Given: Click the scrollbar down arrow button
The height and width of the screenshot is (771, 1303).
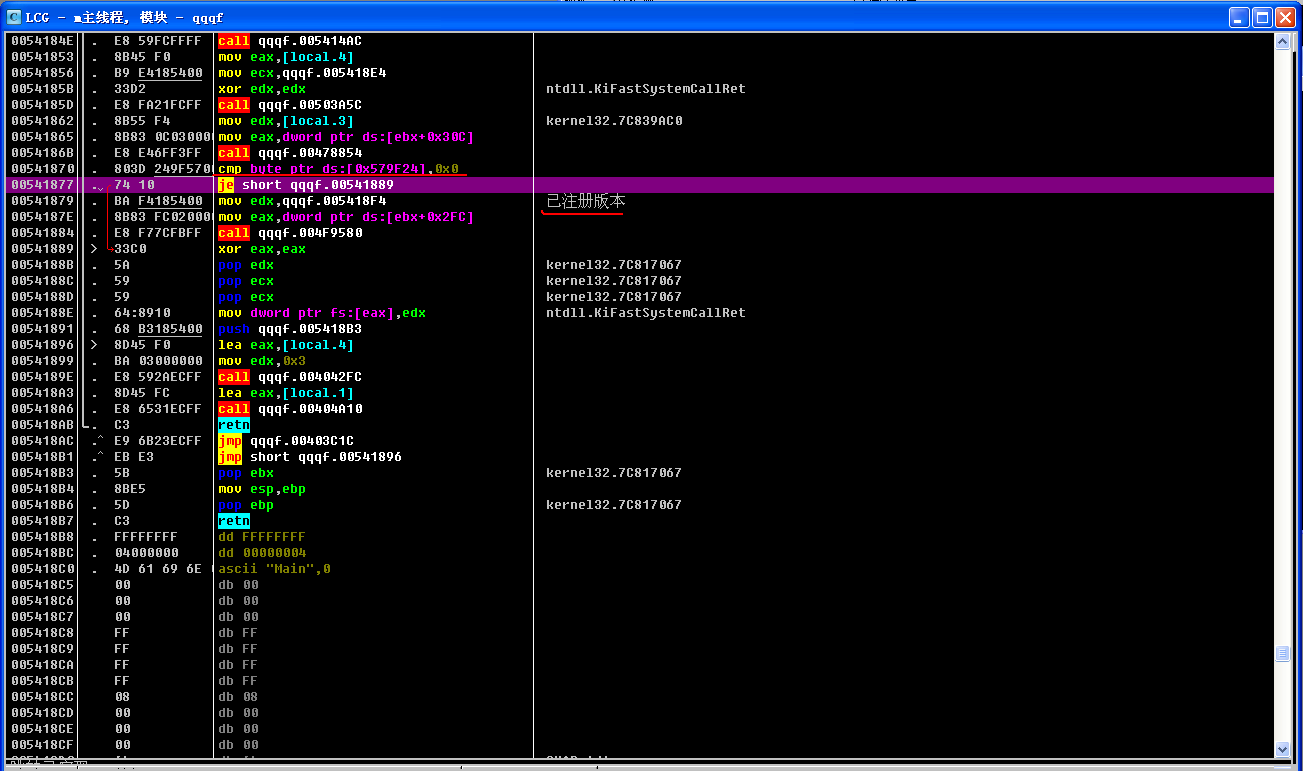Looking at the screenshot, I should [1283, 749].
